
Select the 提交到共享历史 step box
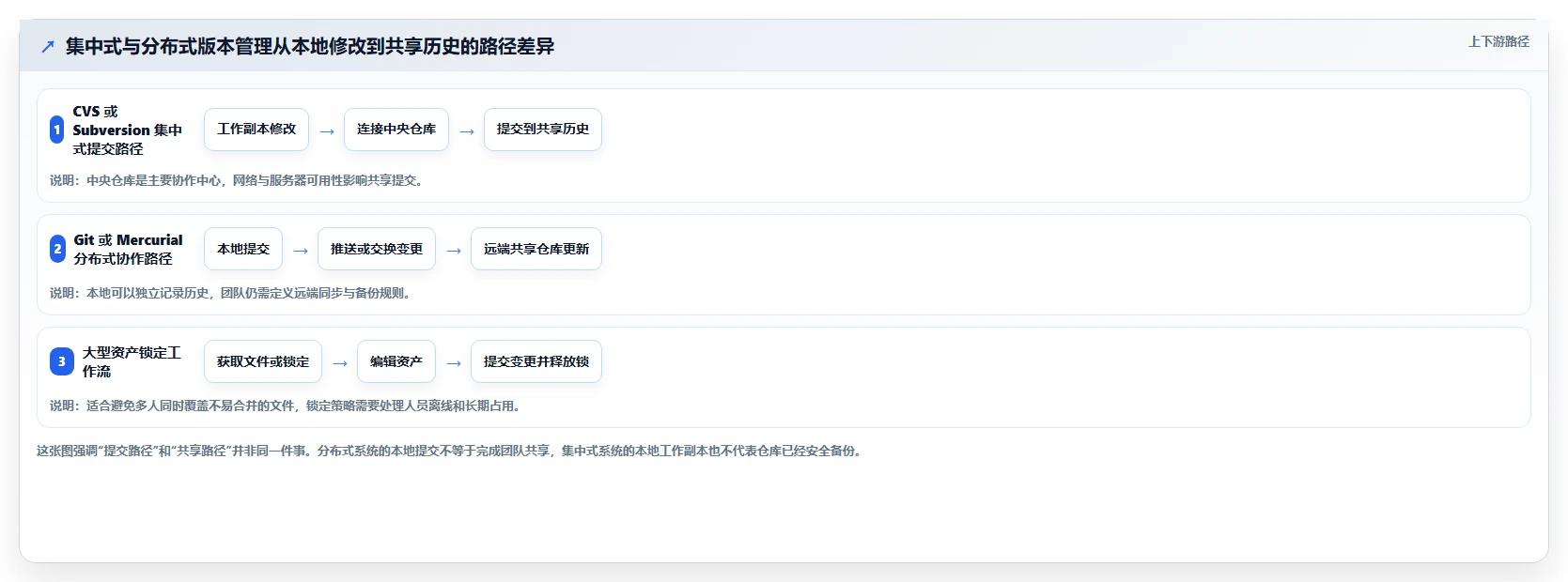pyautogui.click(x=543, y=130)
